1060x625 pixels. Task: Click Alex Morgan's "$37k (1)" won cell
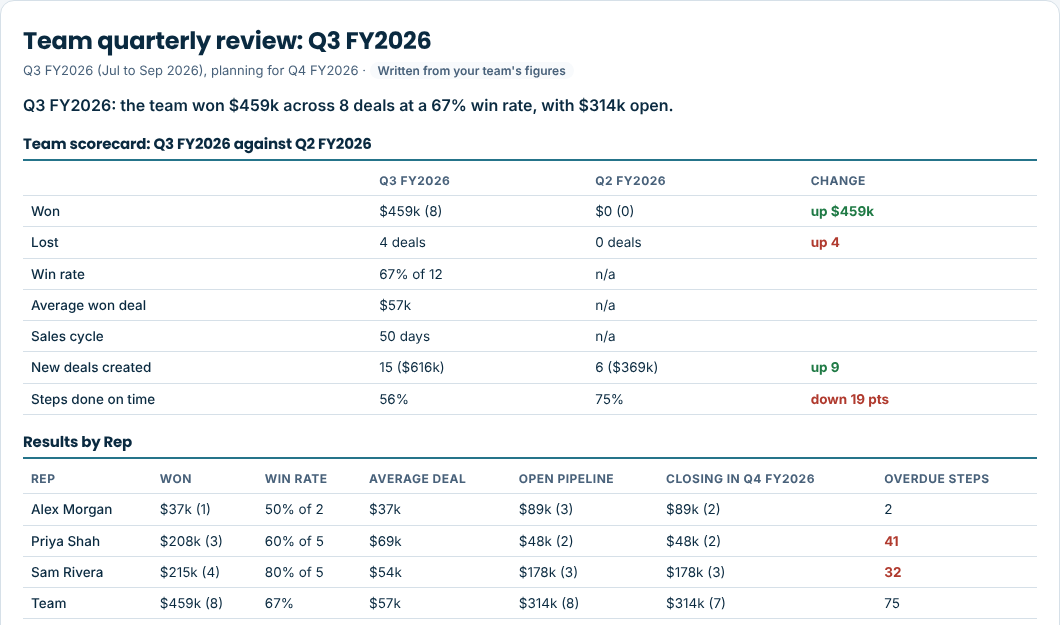(185, 509)
